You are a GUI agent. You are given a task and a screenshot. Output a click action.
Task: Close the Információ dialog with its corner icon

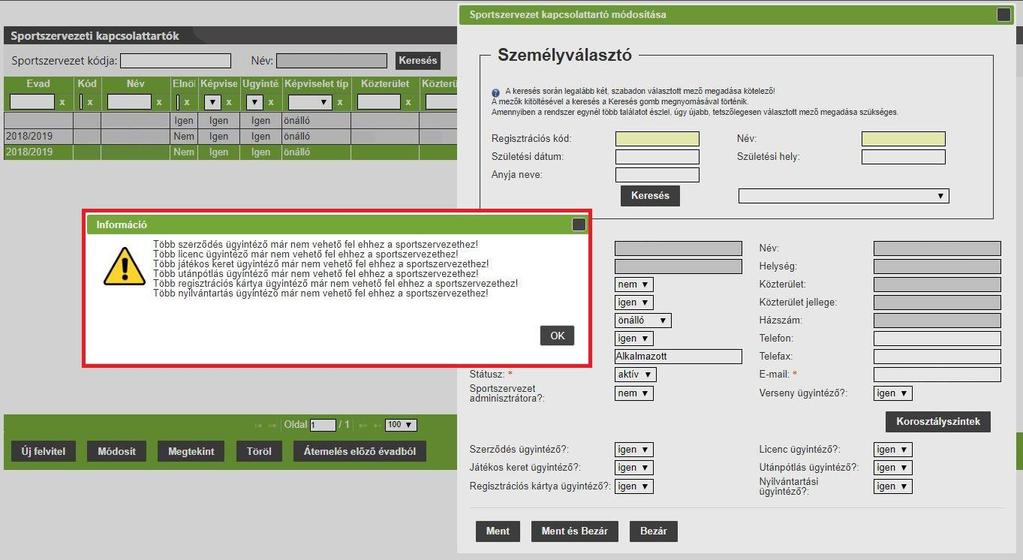point(578,225)
